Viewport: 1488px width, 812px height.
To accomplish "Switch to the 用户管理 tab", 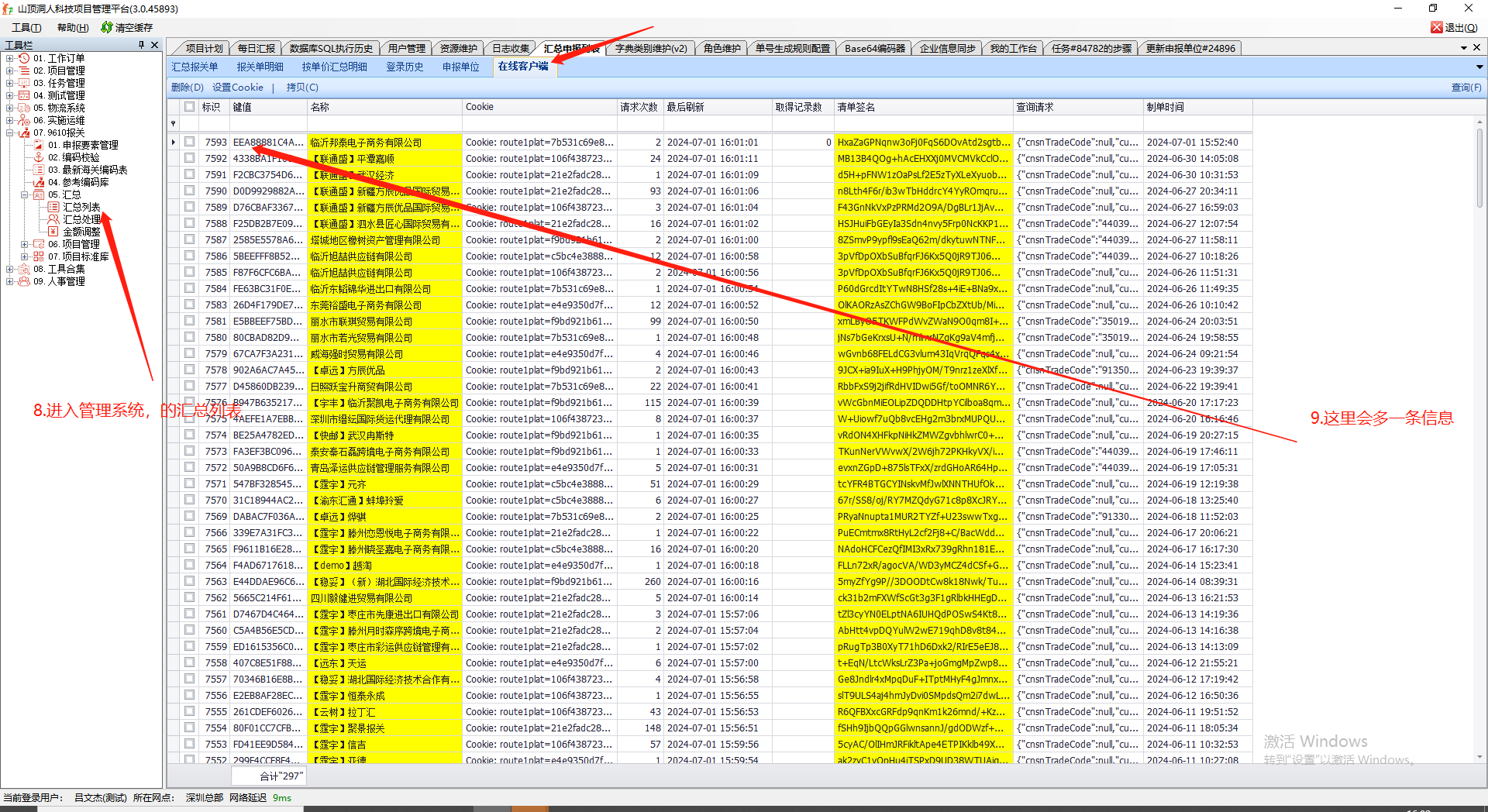I will coord(406,48).
